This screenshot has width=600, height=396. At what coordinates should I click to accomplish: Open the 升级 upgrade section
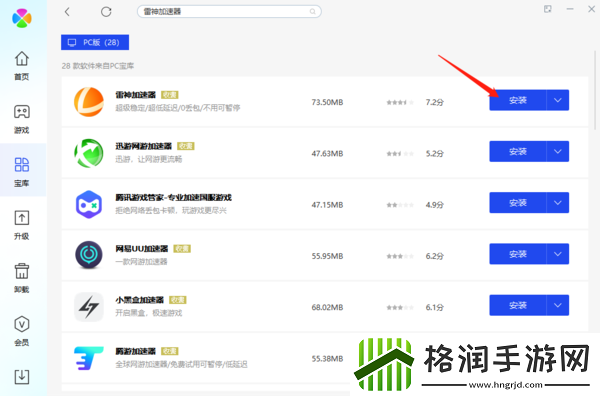22,225
